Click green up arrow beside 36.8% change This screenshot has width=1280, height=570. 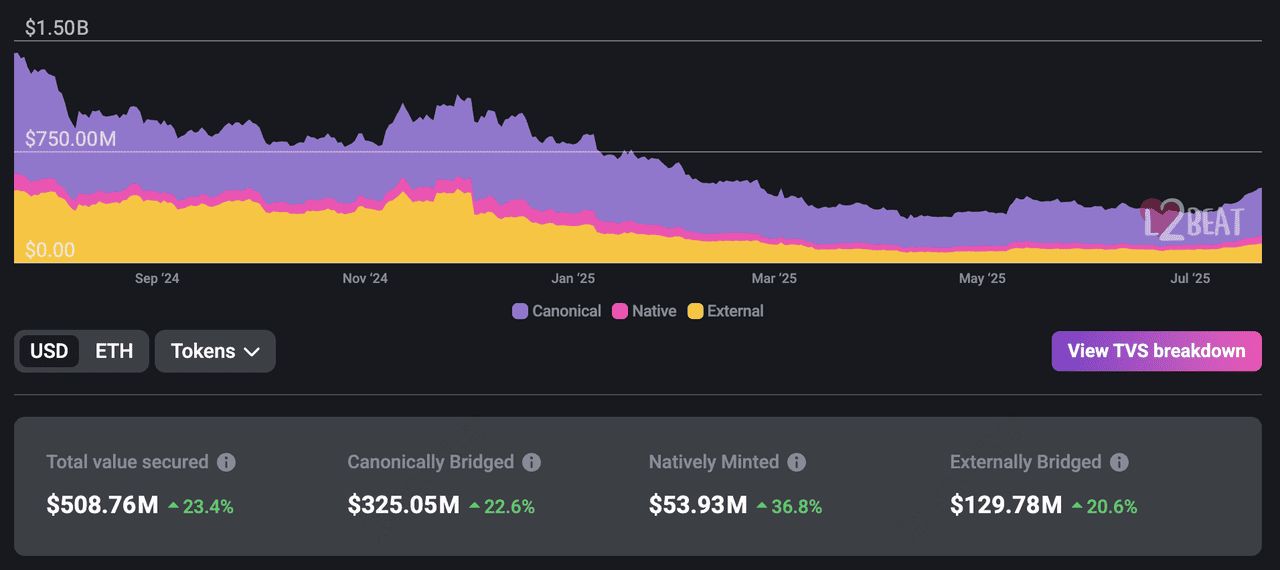762,506
